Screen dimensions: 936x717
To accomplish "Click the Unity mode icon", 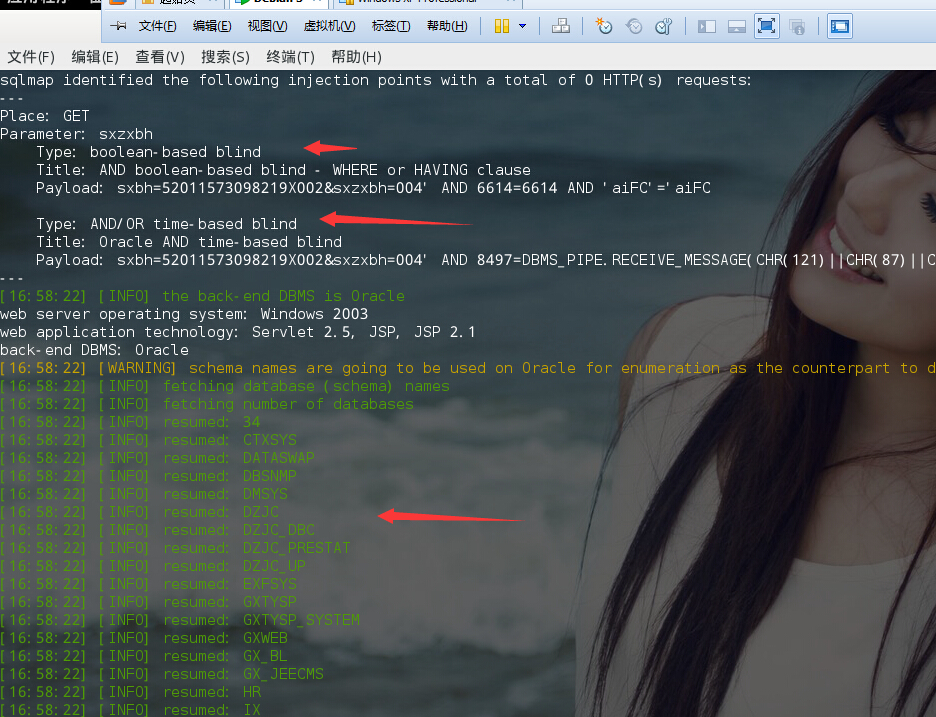I will click(797, 26).
